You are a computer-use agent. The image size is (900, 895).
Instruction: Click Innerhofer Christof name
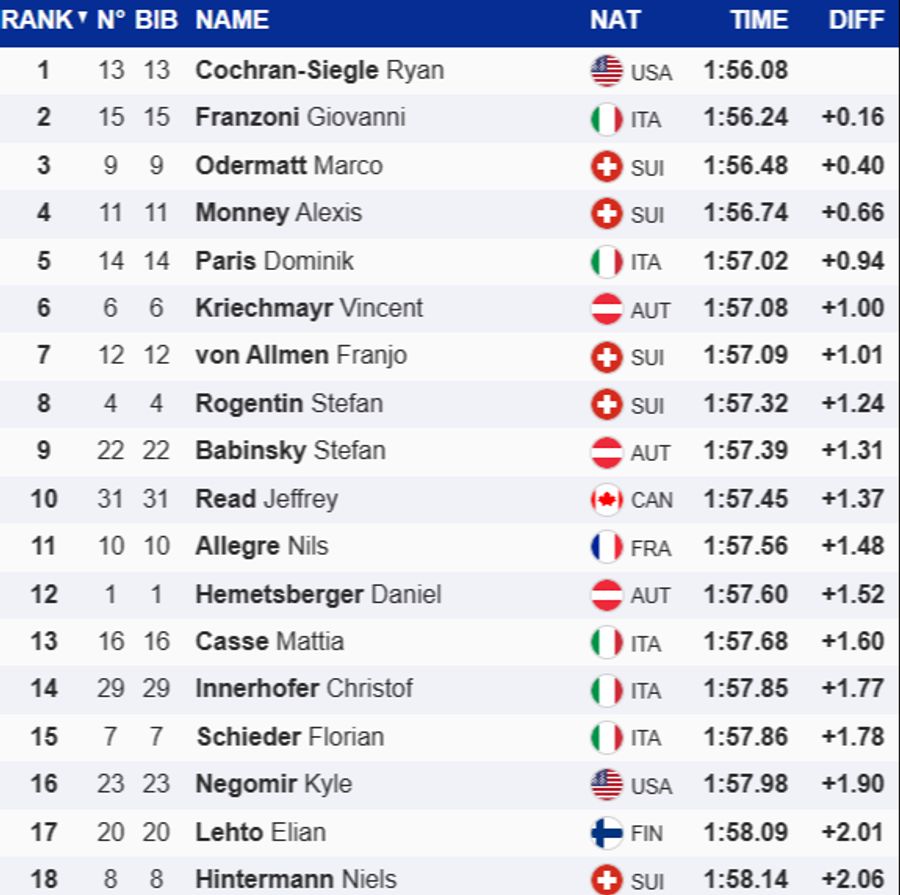click(x=304, y=688)
